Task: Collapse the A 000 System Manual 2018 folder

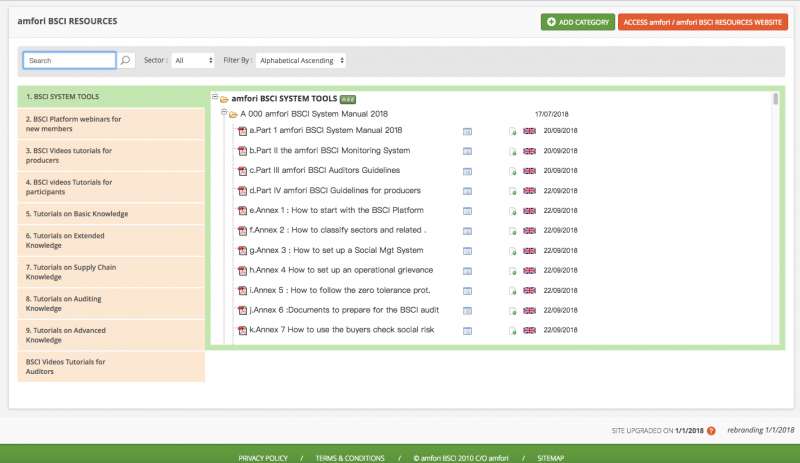Action: [x=224, y=113]
